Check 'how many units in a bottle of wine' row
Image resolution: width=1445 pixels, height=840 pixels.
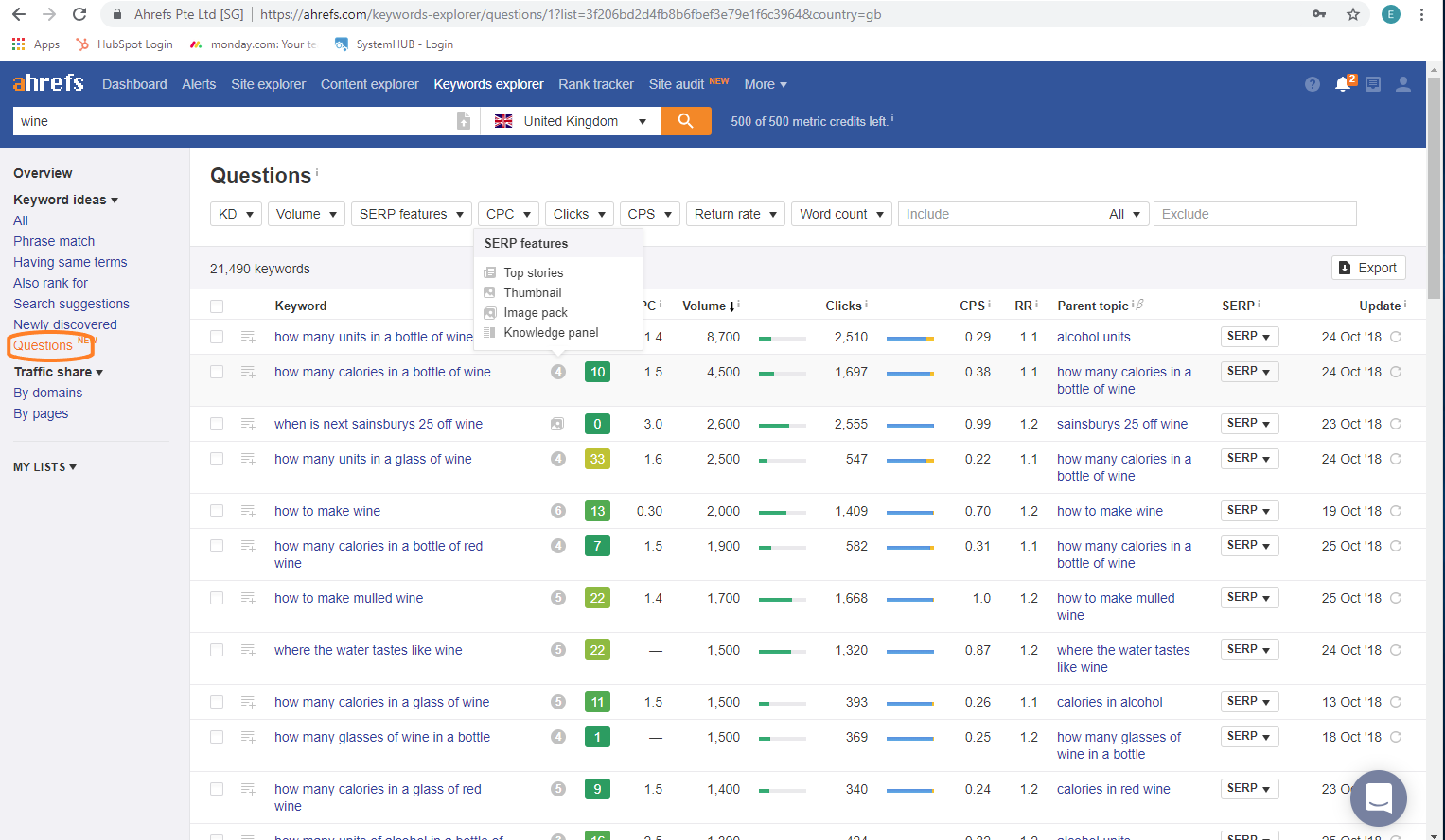point(217,337)
